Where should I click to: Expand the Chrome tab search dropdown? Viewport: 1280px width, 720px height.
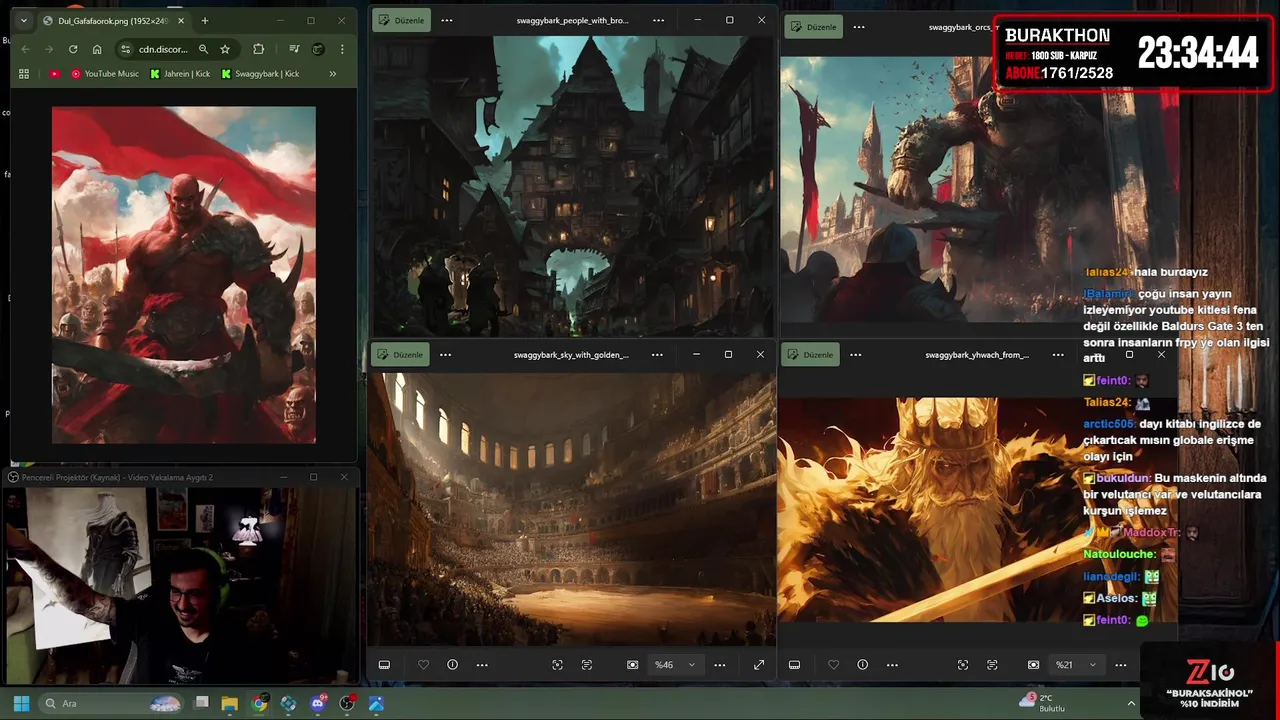point(24,21)
